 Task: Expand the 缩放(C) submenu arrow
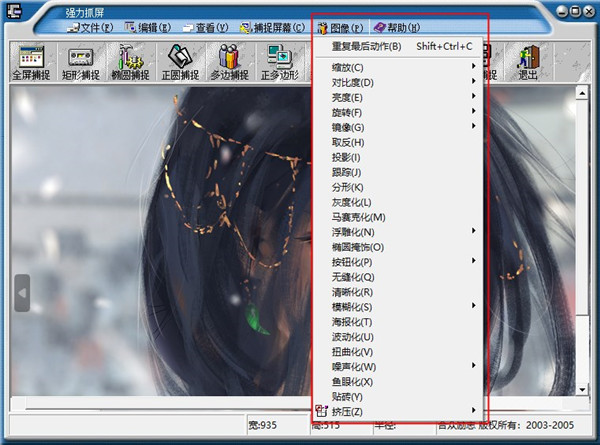click(473, 66)
